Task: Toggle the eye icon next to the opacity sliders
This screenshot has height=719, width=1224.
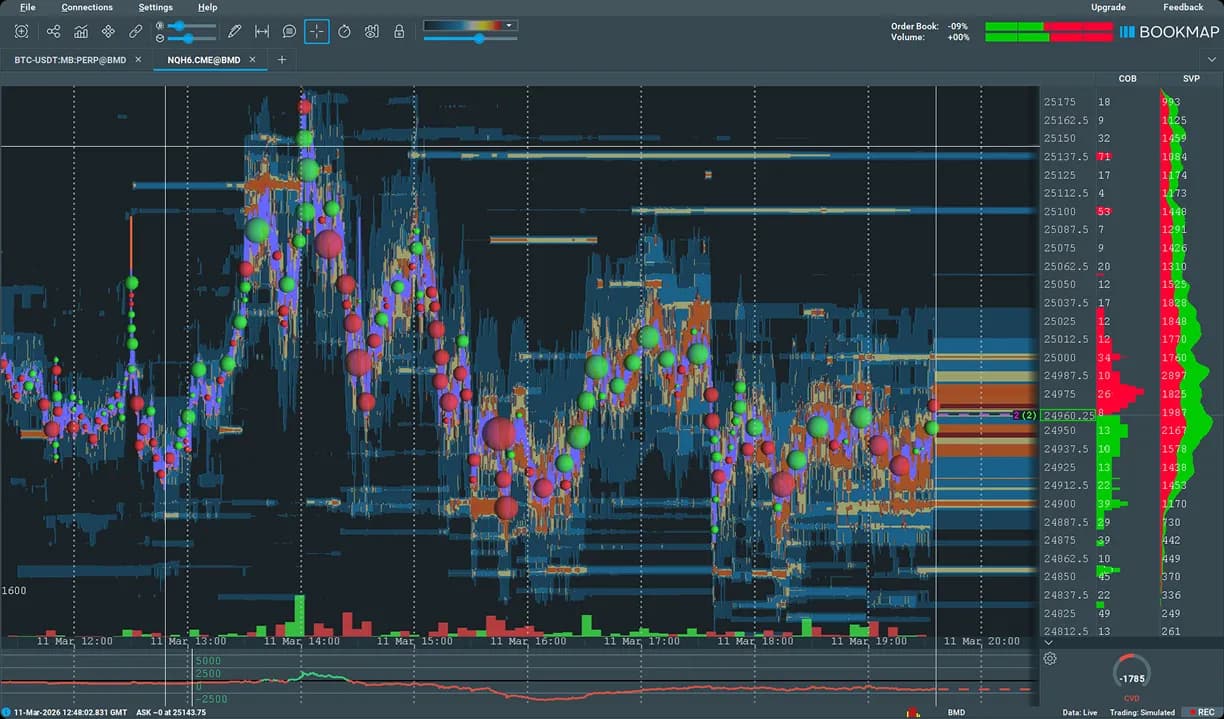Action: pyautogui.click(x=159, y=24)
